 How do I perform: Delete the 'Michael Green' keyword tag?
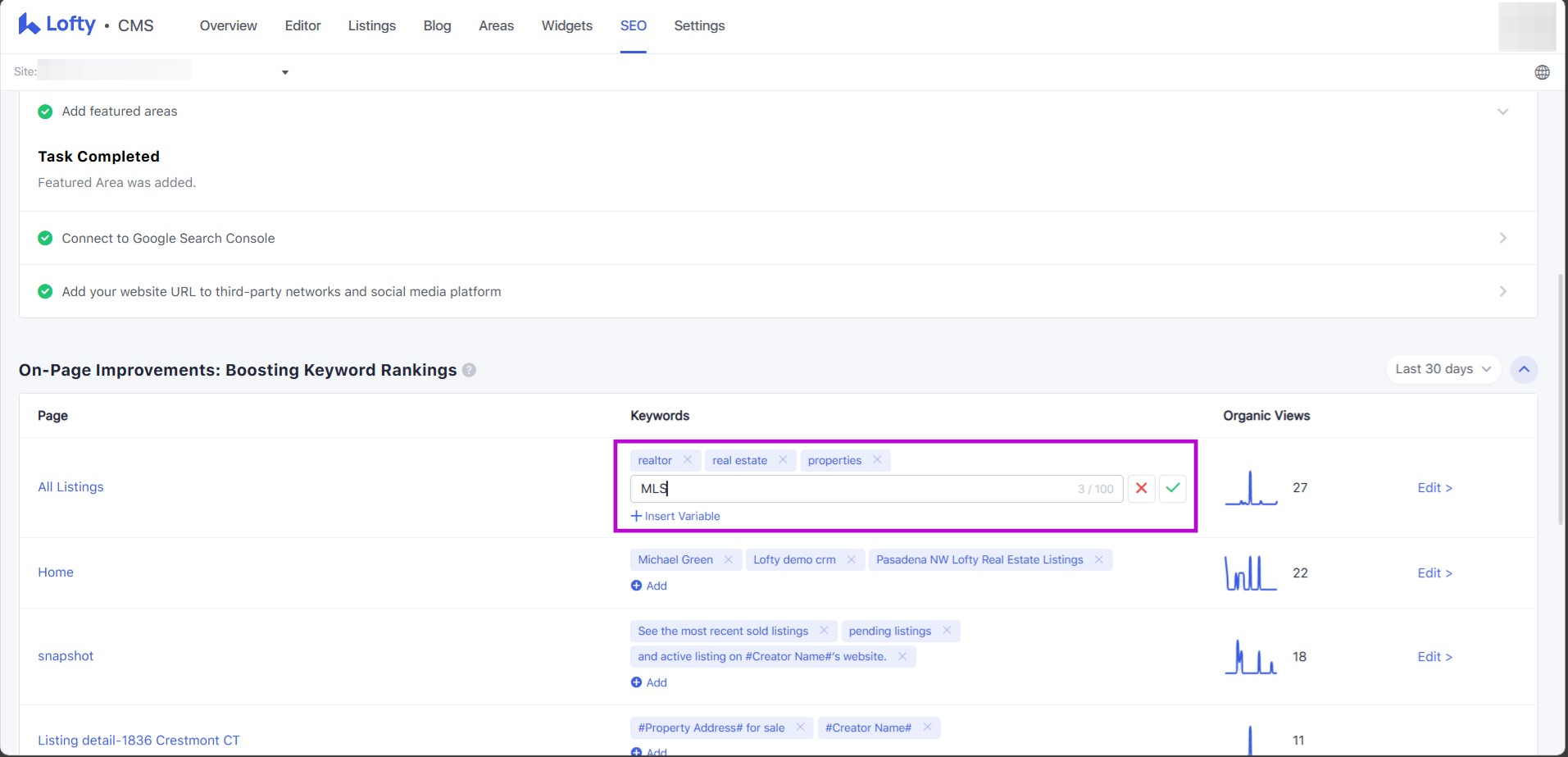point(728,559)
